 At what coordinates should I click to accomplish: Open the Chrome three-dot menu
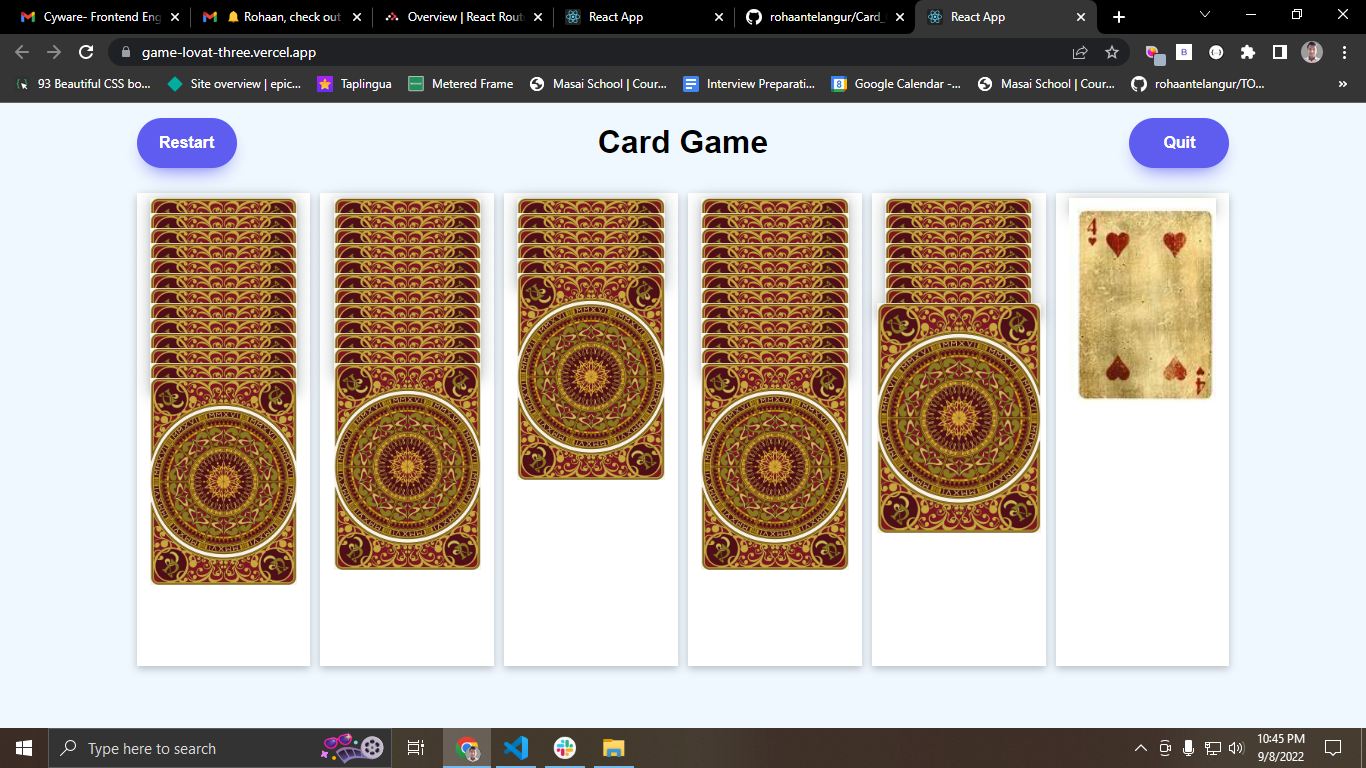point(1344,51)
